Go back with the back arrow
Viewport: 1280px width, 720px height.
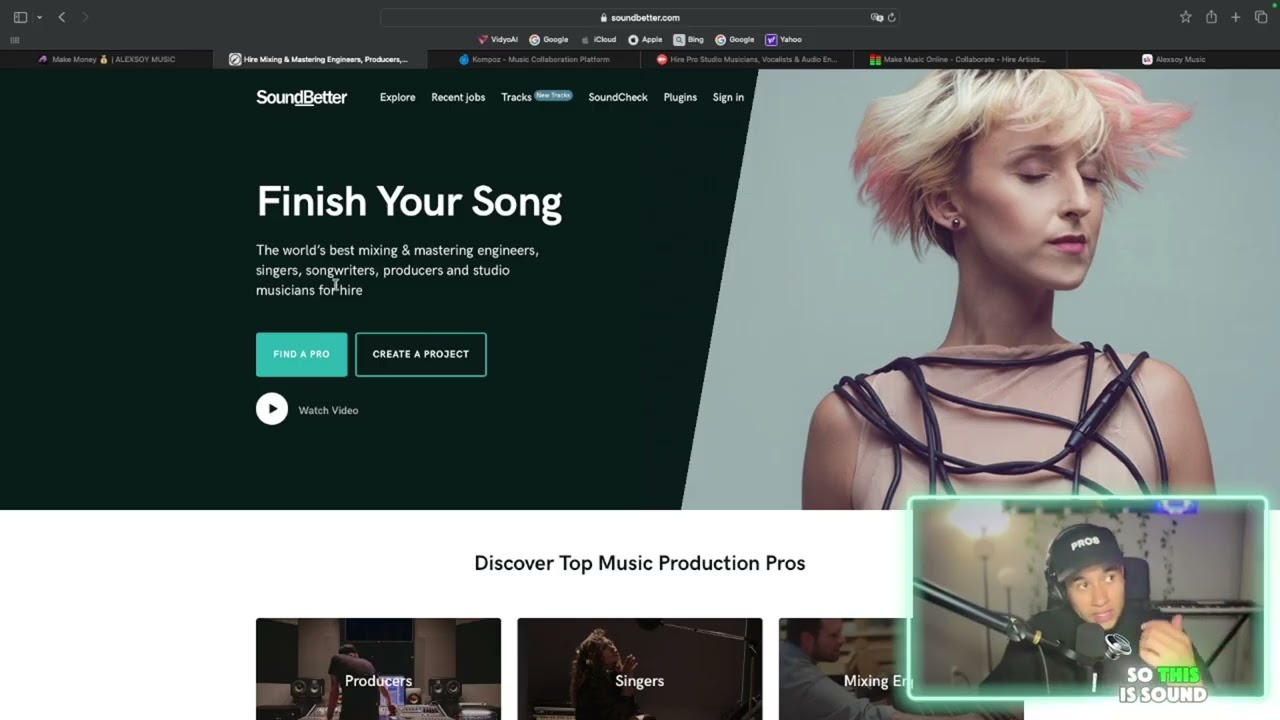pos(62,17)
